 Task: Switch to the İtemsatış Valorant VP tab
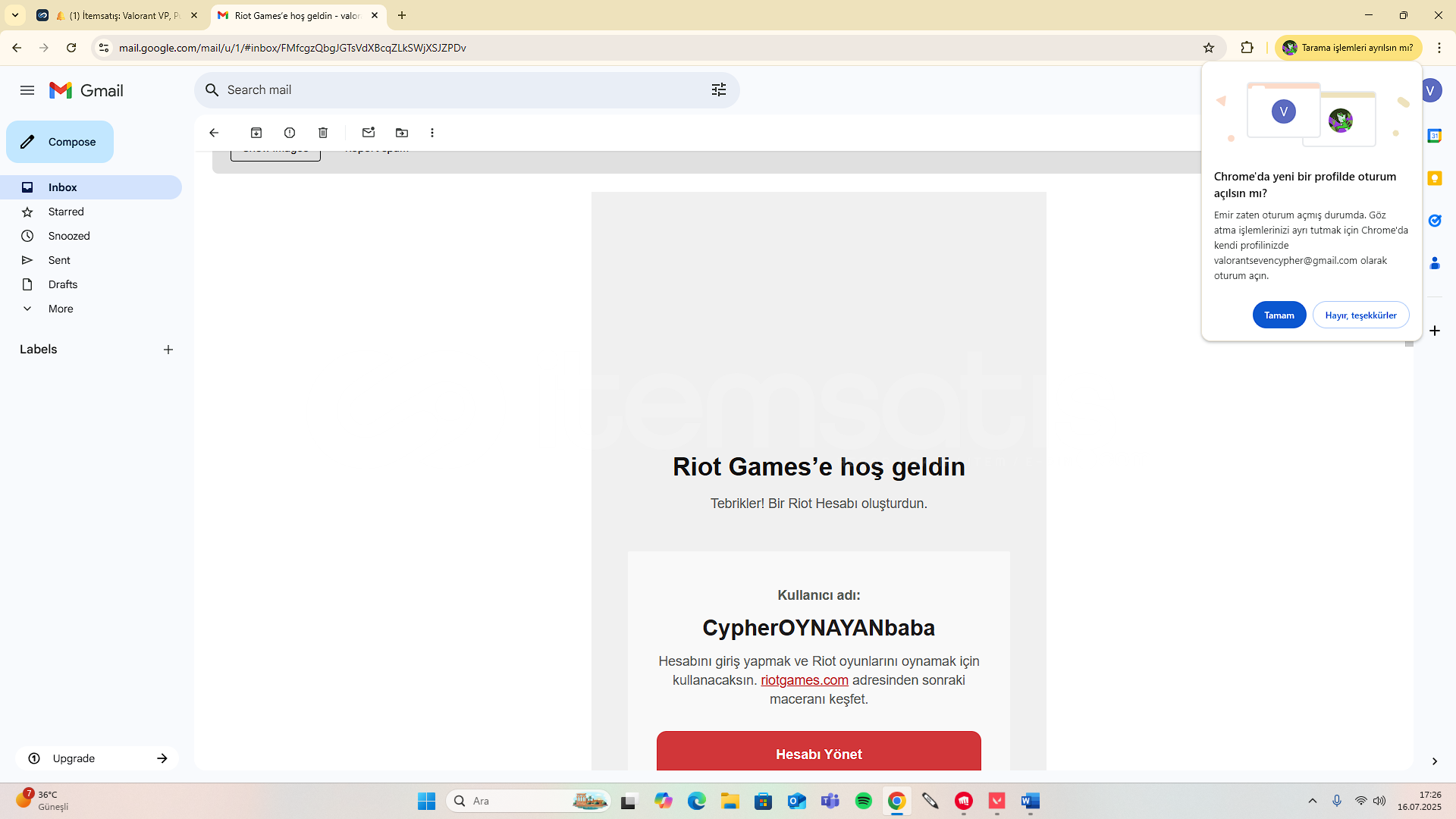point(118,15)
